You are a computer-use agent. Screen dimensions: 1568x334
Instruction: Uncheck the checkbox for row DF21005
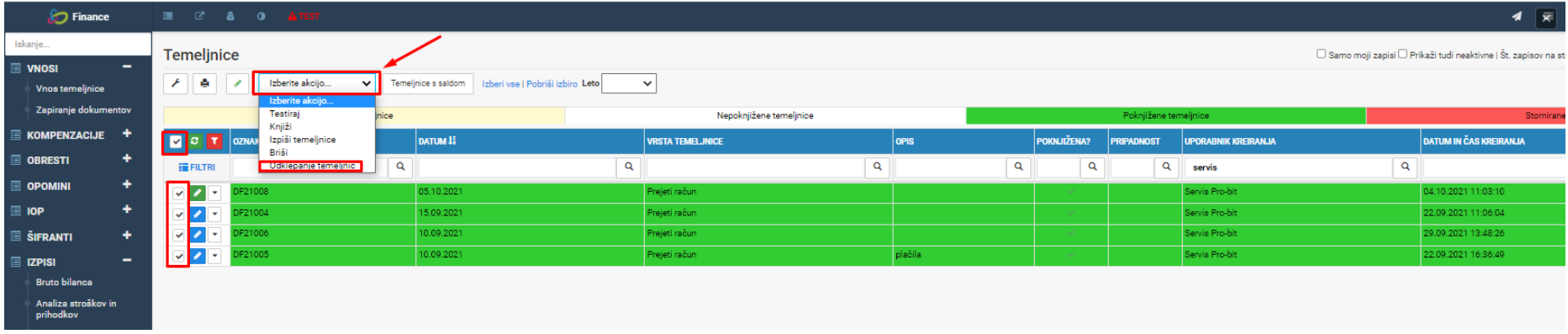pos(179,256)
